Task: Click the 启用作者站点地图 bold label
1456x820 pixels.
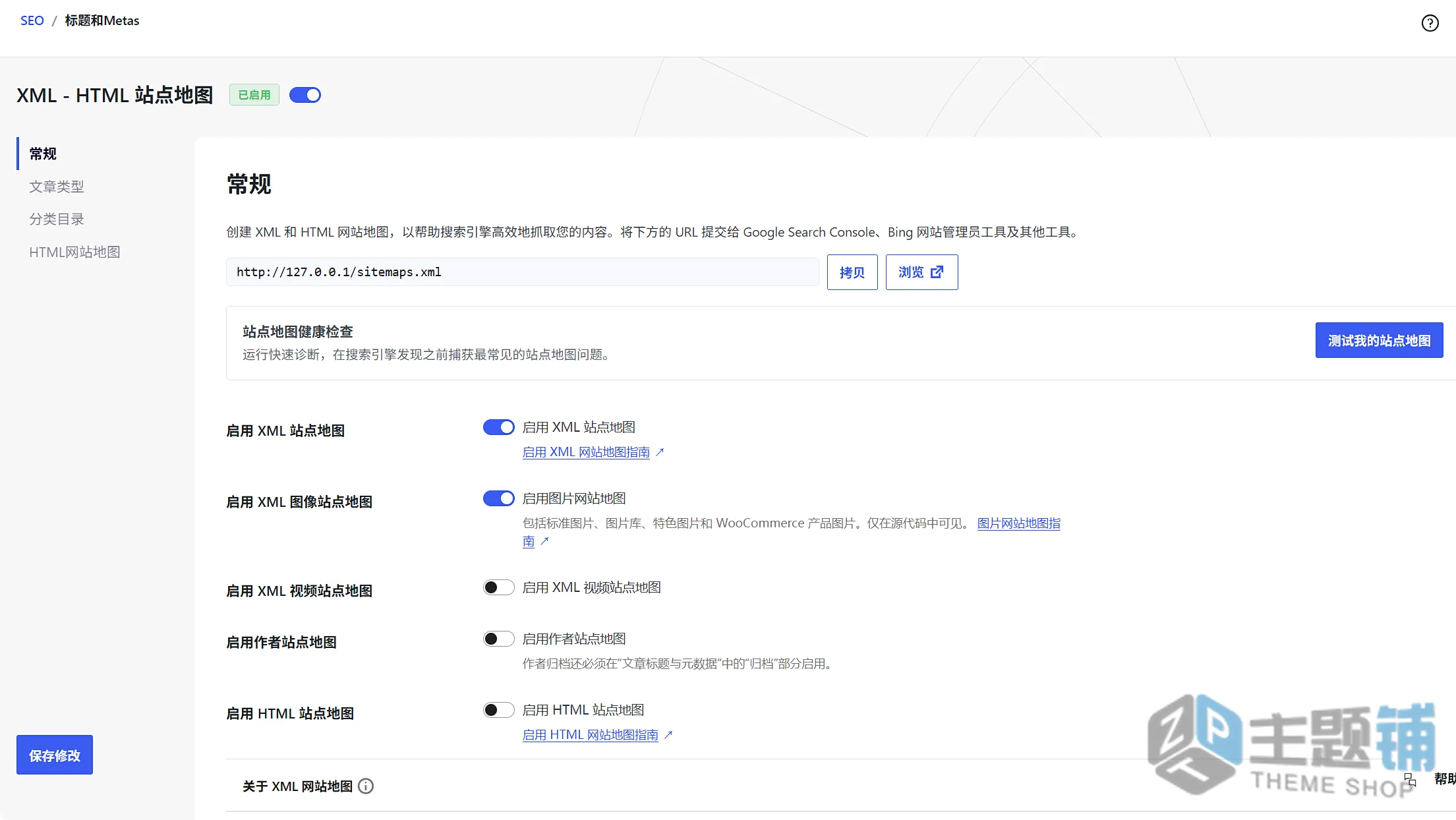Action: [x=281, y=642]
